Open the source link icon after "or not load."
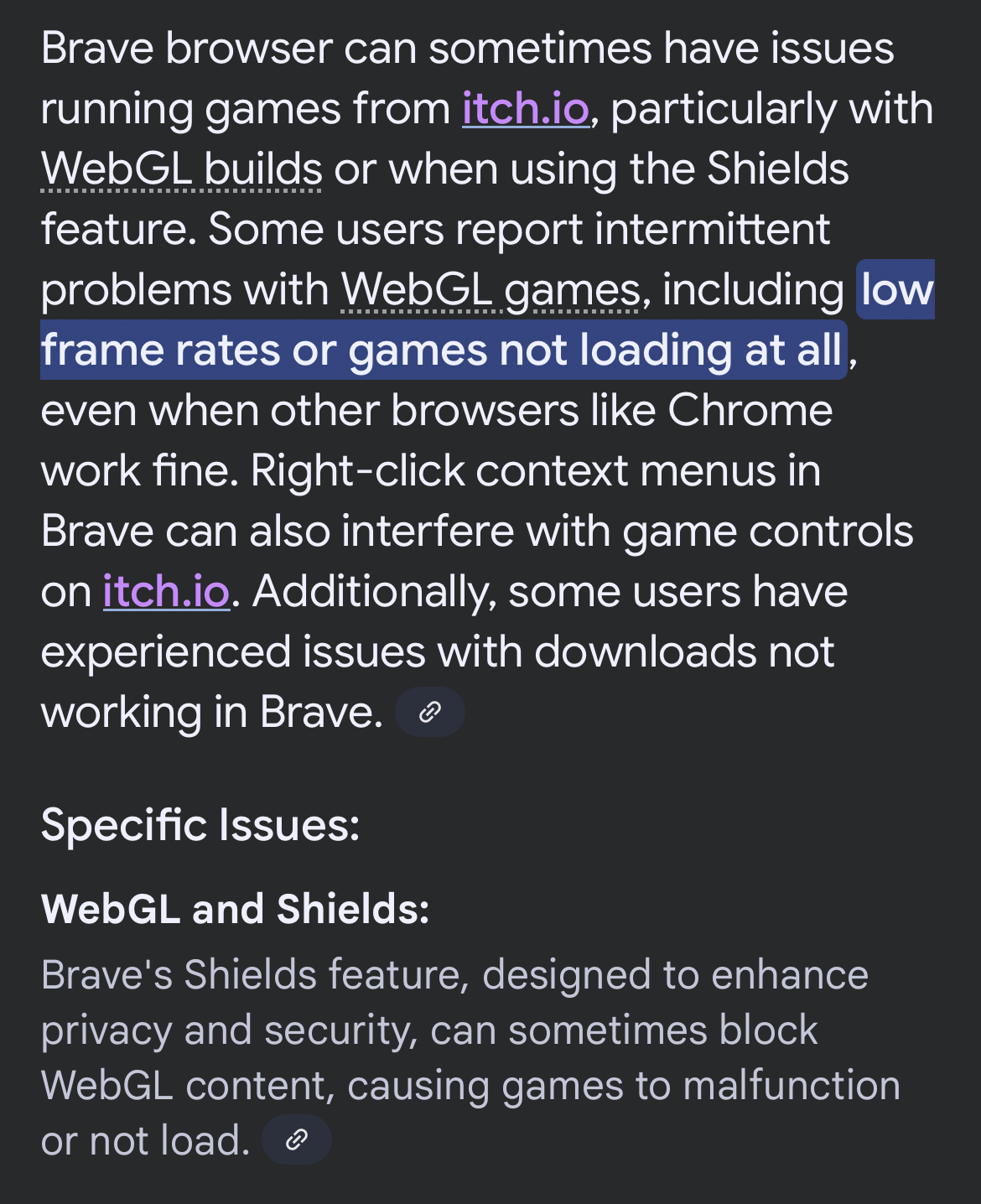Image resolution: width=981 pixels, height=1204 pixels. pyautogui.click(x=297, y=1140)
